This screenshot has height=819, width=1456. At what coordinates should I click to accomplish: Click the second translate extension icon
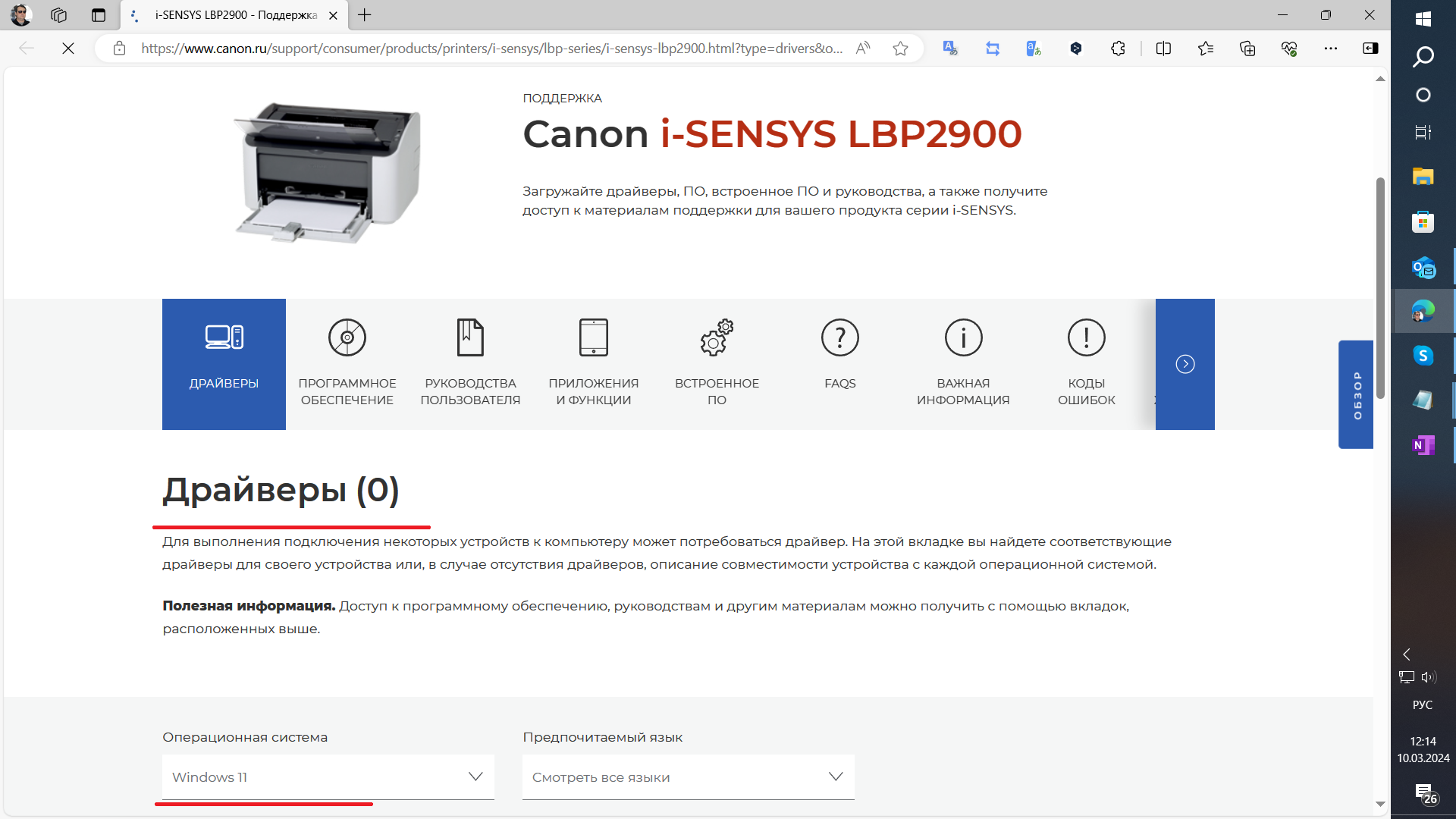pos(1034,49)
